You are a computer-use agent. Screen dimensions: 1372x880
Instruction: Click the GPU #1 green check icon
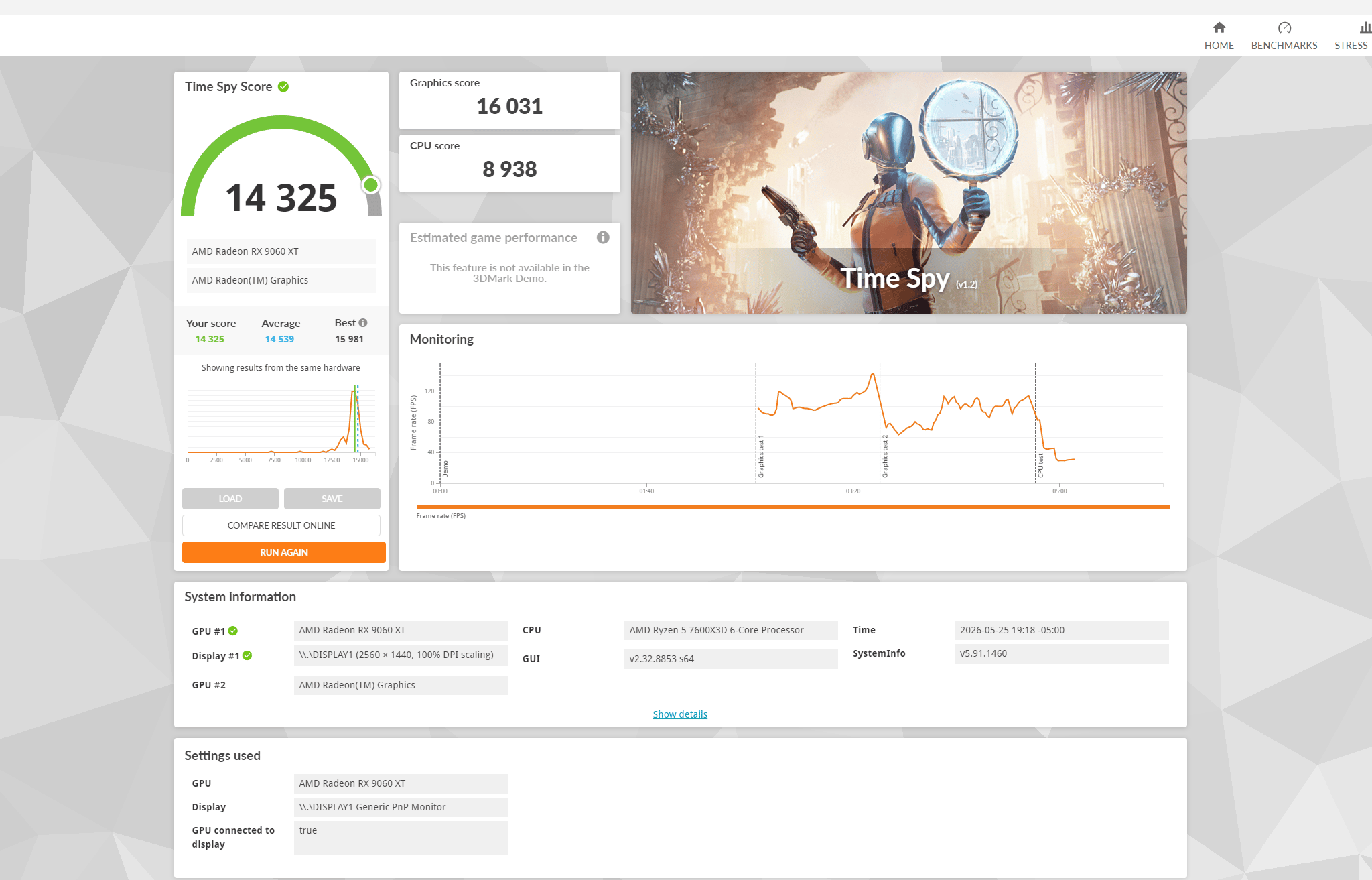point(233,631)
